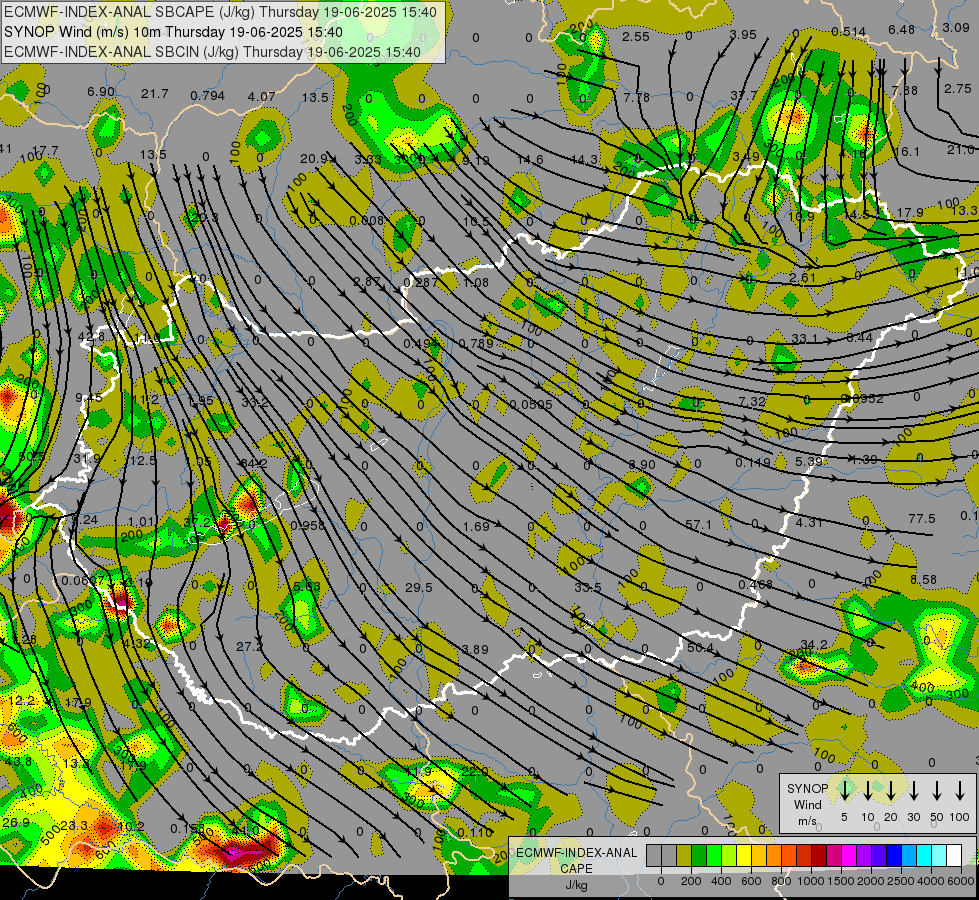
Task: Click the 'SYNOP Wind m/s' legend label
Action: click(x=807, y=805)
